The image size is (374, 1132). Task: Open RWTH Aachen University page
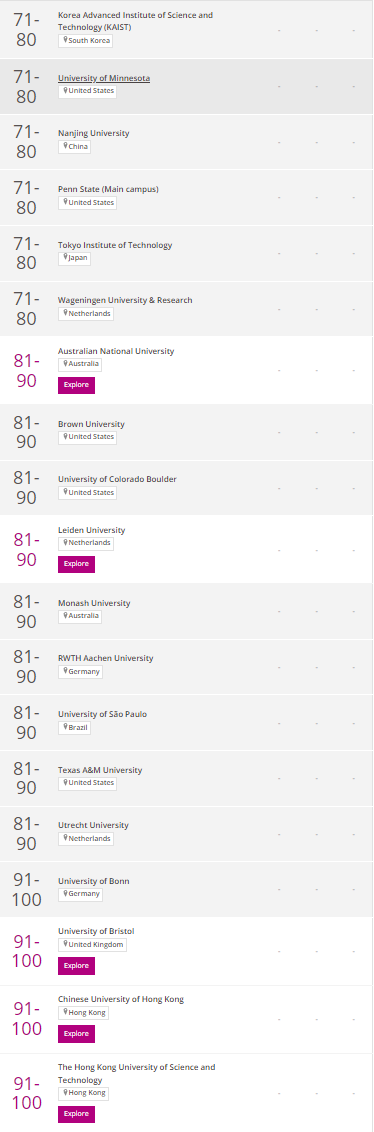[x=105, y=658]
